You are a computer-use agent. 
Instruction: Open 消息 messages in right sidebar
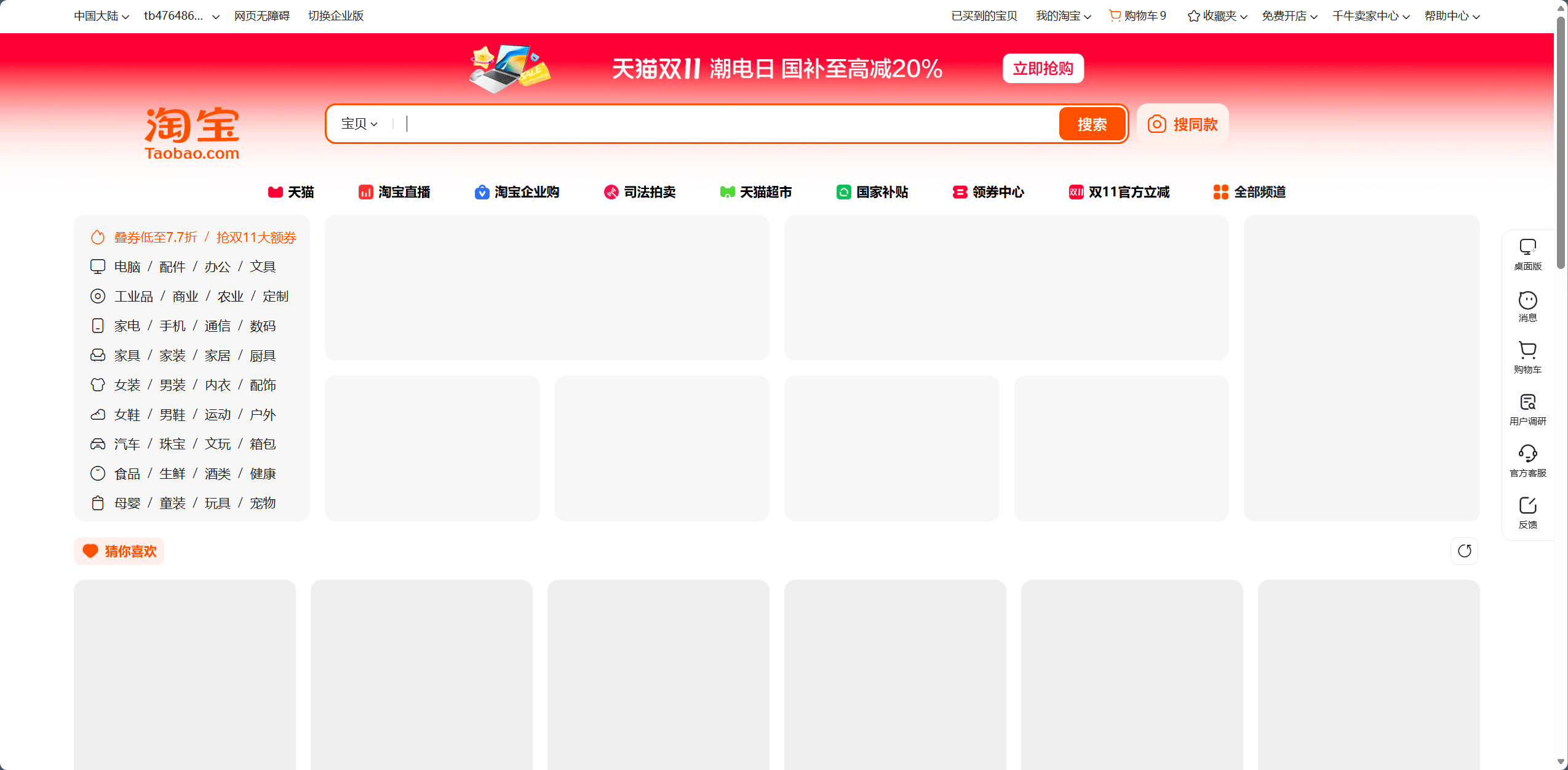1527,306
